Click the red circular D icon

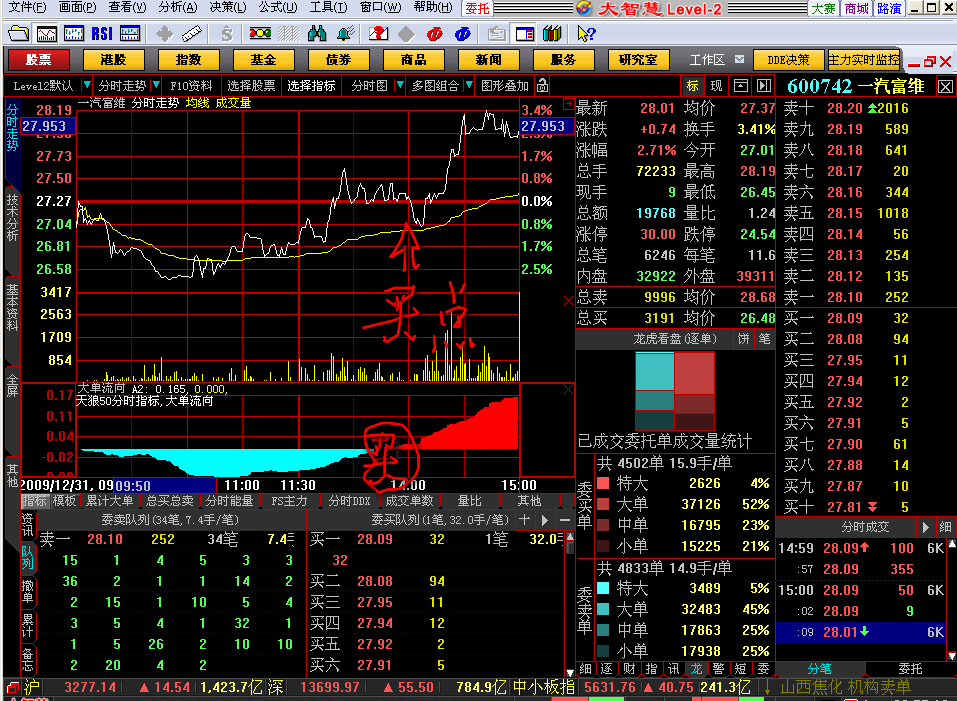(x=435, y=34)
